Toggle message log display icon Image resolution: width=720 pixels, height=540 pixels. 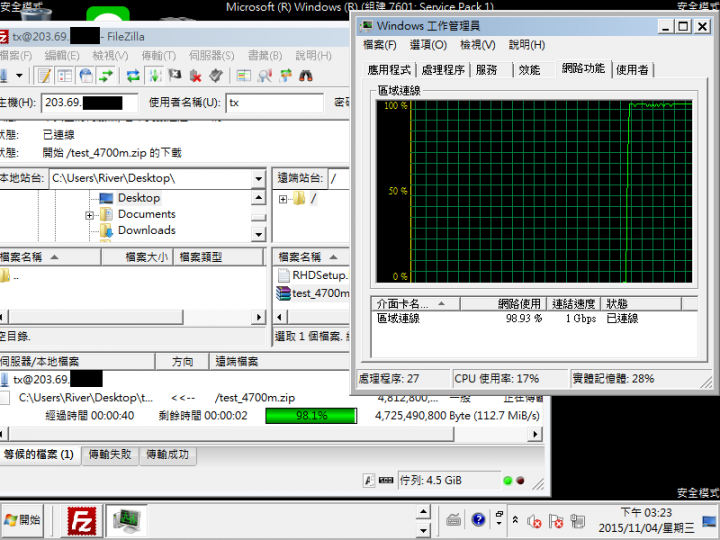coord(45,75)
